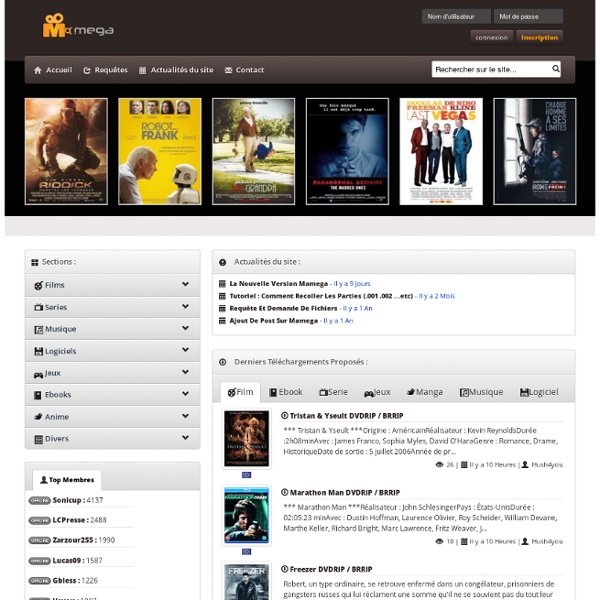
Task: Select the Top Membres tab
Action: tap(67, 480)
